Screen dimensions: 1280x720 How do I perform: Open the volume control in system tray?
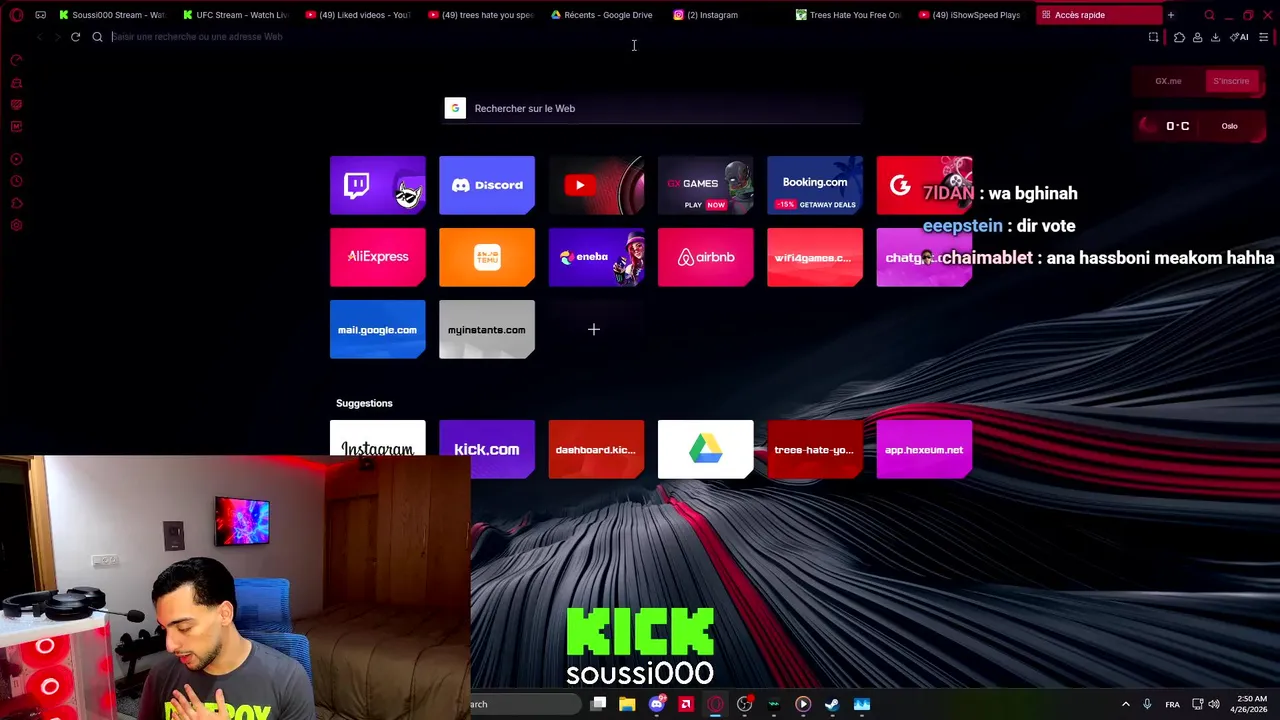pyautogui.click(x=1213, y=704)
